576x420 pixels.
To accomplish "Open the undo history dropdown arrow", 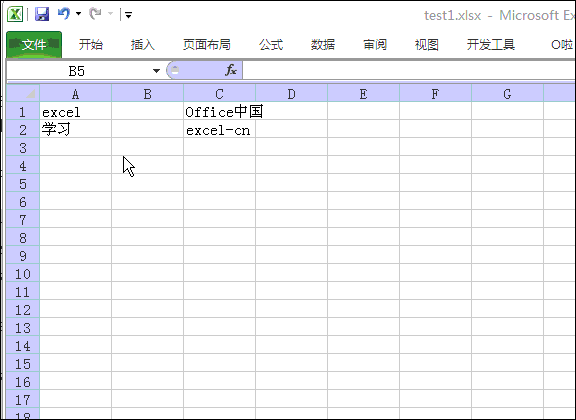I will pyautogui.click(x=78, y=14).
